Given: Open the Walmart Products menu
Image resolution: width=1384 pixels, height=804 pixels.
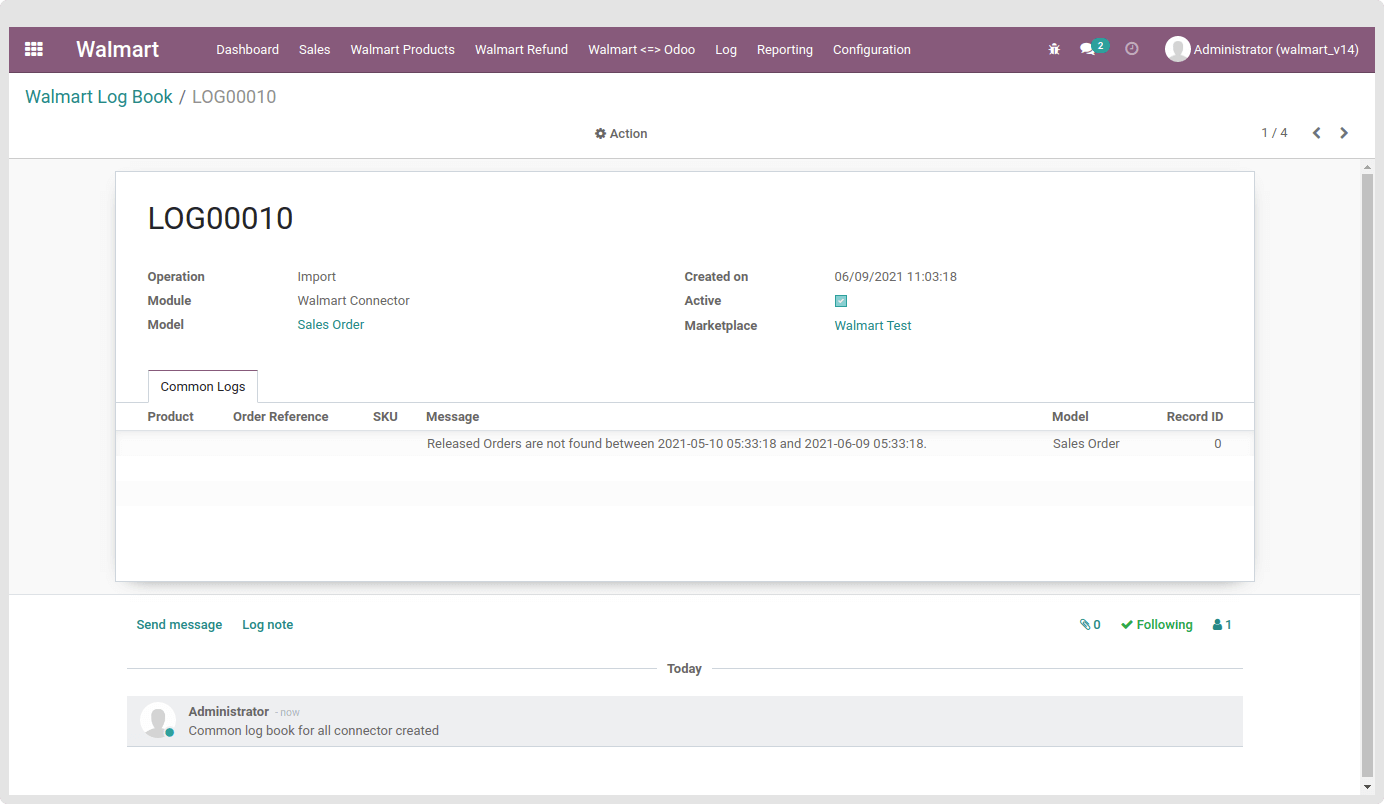Looking at the screenshot, I should tap(402, 49).
